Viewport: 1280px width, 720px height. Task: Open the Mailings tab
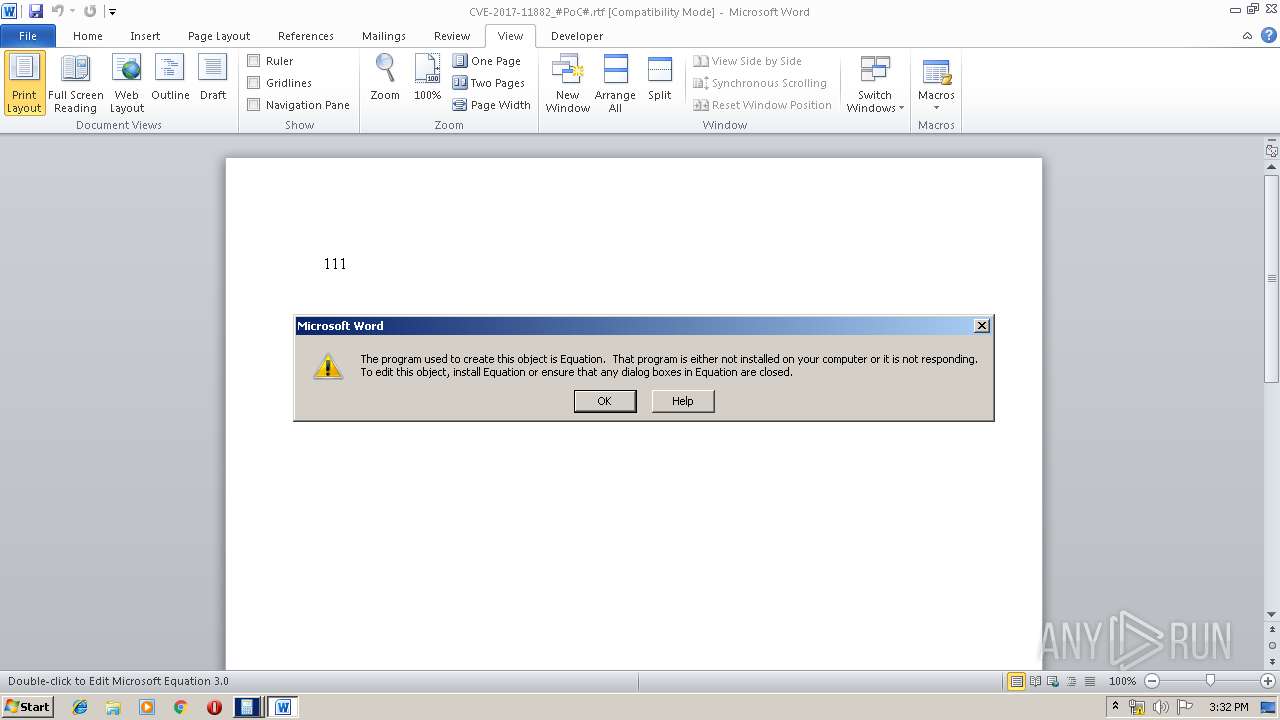[x=384, y=36]
